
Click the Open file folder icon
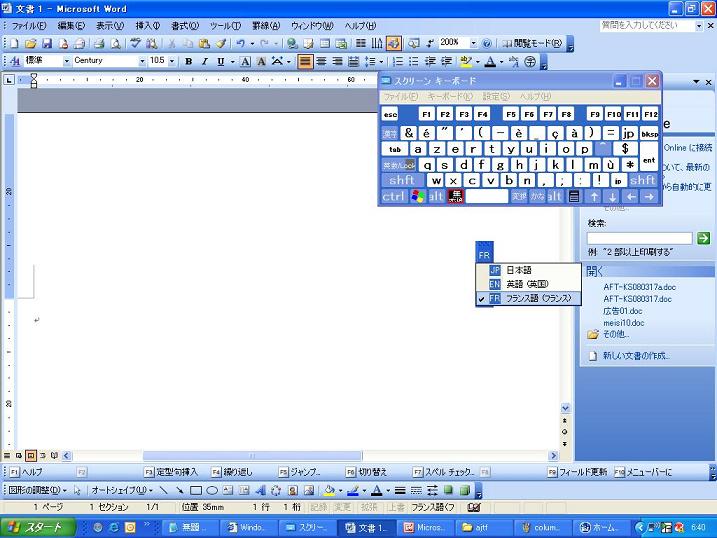(31, 43)
